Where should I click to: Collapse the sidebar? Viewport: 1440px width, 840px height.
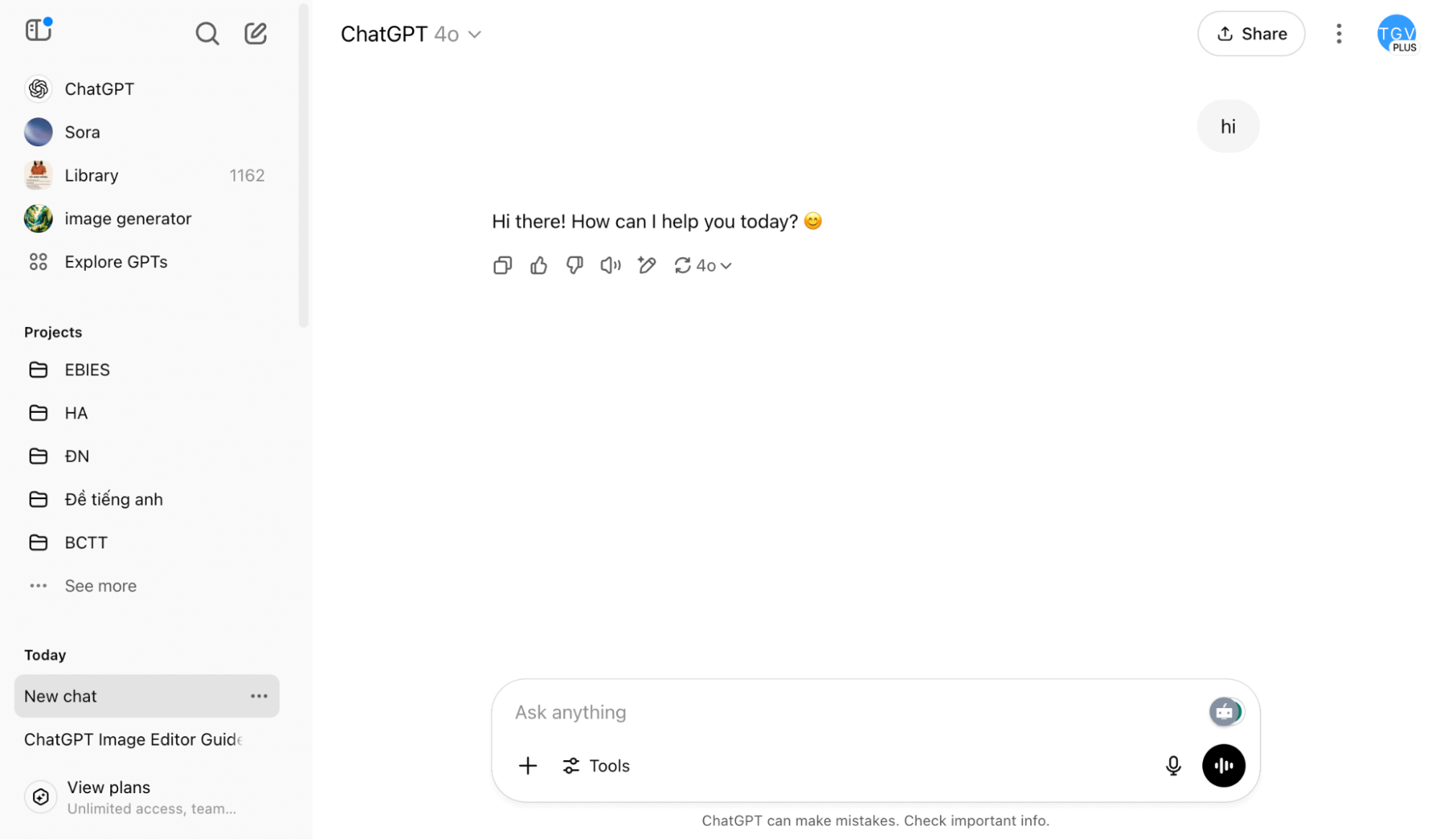[x=38, y=30]
